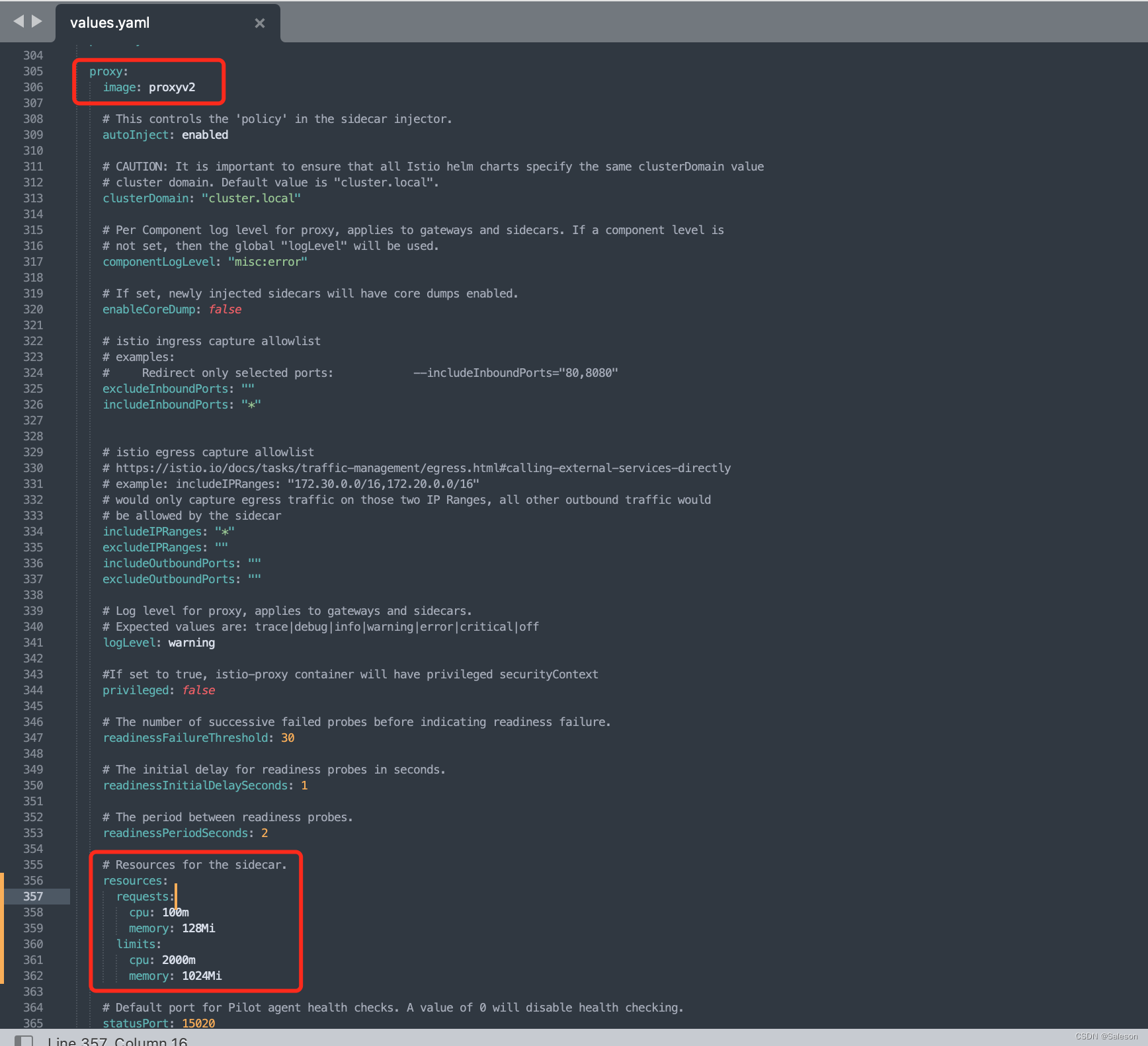
Task: Click 'false' value of privileged
Action: (x=198, y=690)
